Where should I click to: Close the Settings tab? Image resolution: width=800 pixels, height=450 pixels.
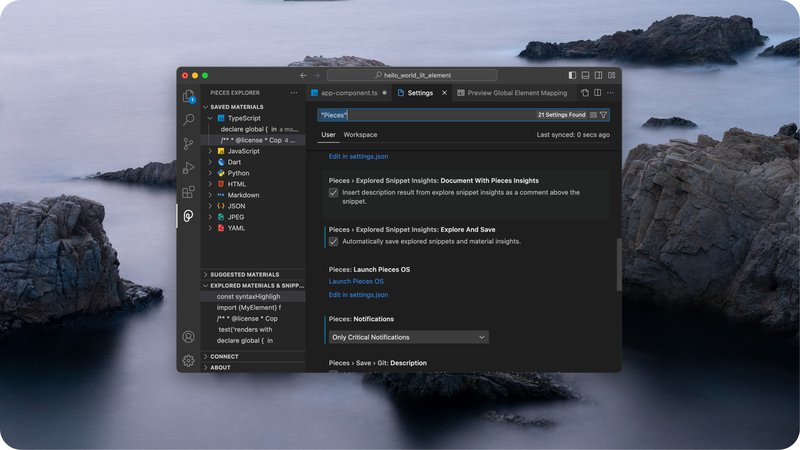pyautogui.click(x=444, y=93)
